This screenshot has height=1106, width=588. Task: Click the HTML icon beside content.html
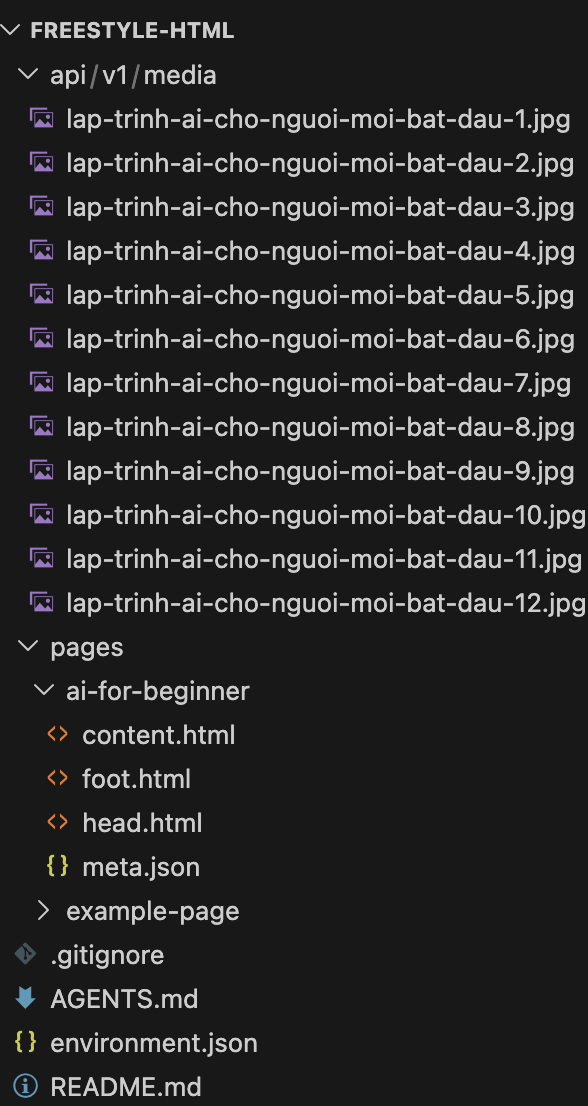point(57,734)
